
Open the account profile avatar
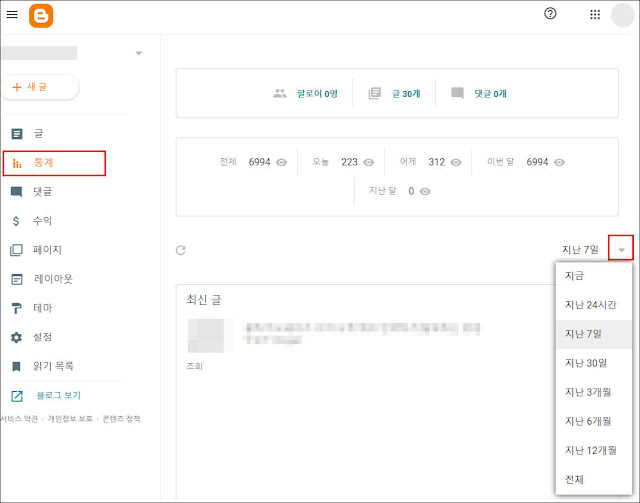click(x=622, y=15)
